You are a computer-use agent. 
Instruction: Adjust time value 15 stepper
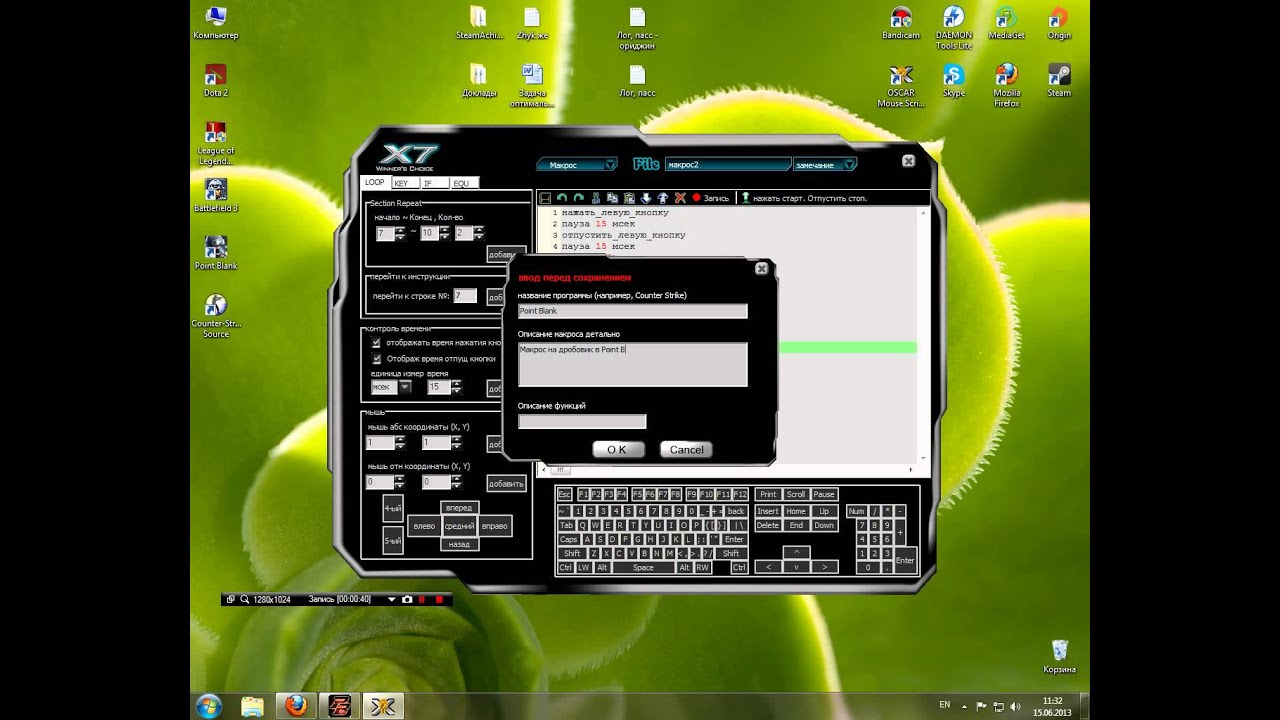456,387
